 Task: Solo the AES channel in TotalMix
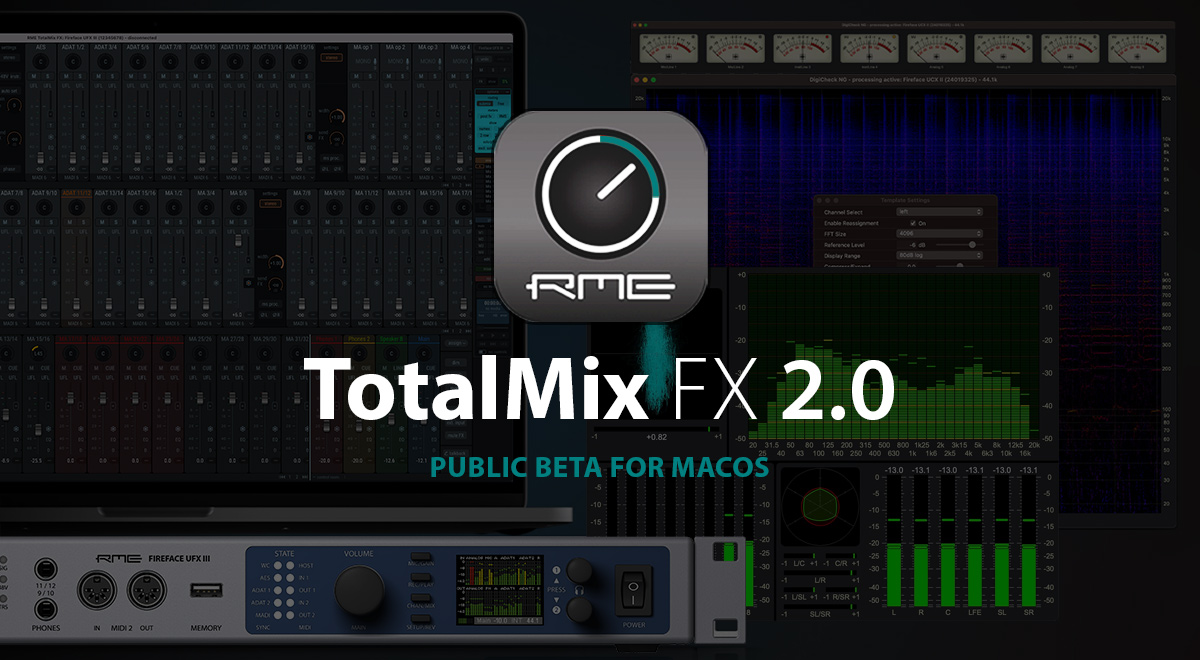coord(48,76)
